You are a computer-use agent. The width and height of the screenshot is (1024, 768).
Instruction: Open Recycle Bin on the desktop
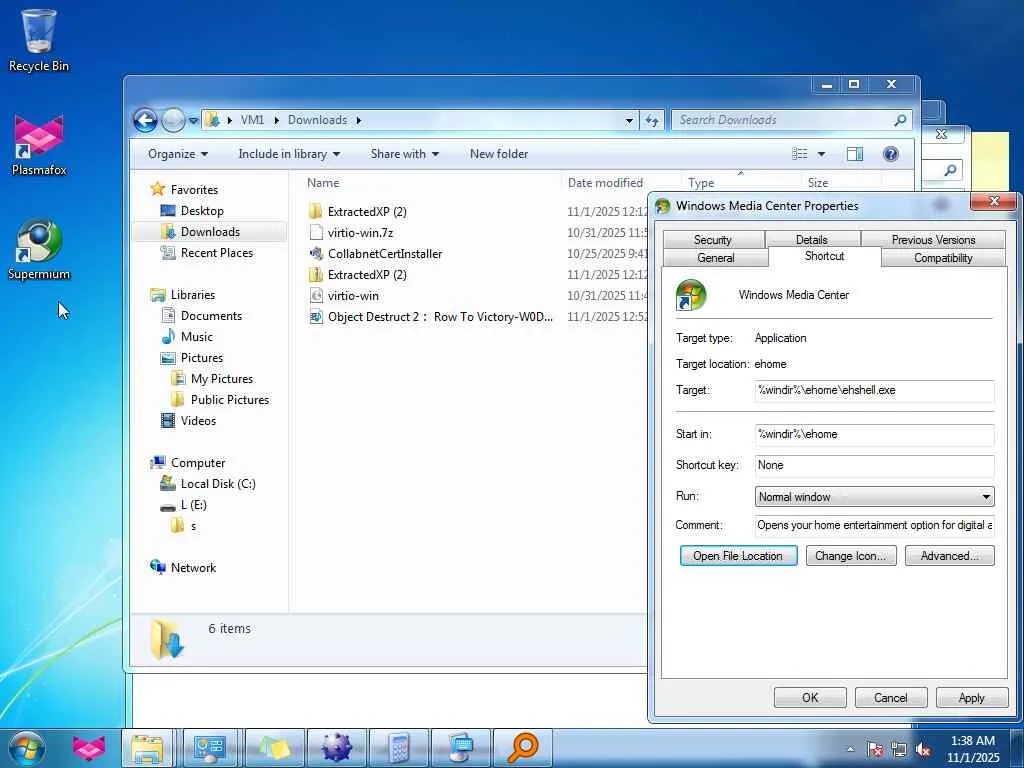[39, 40]
